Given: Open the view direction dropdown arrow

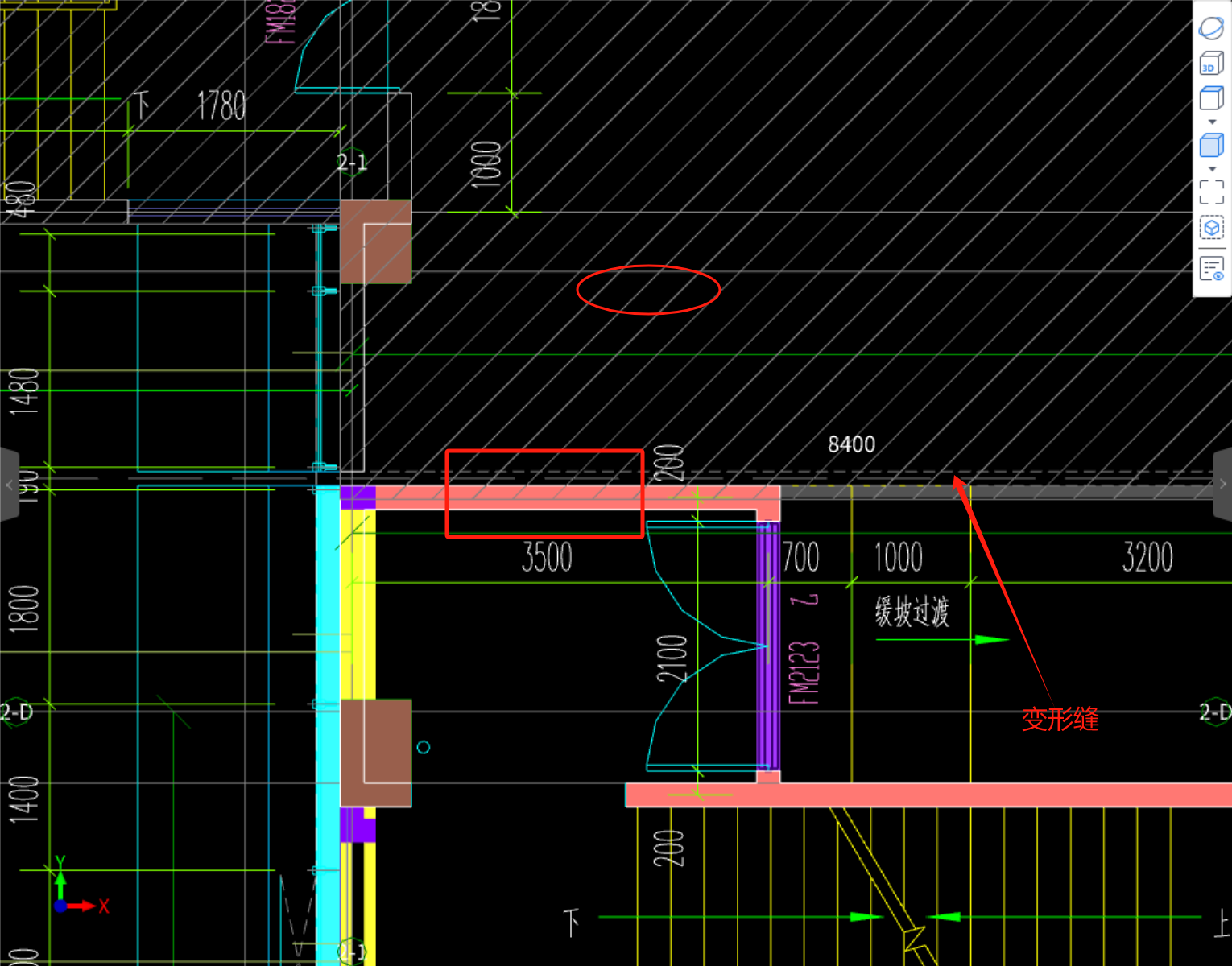Looking at the screenshot, I should coord(1212,122).
